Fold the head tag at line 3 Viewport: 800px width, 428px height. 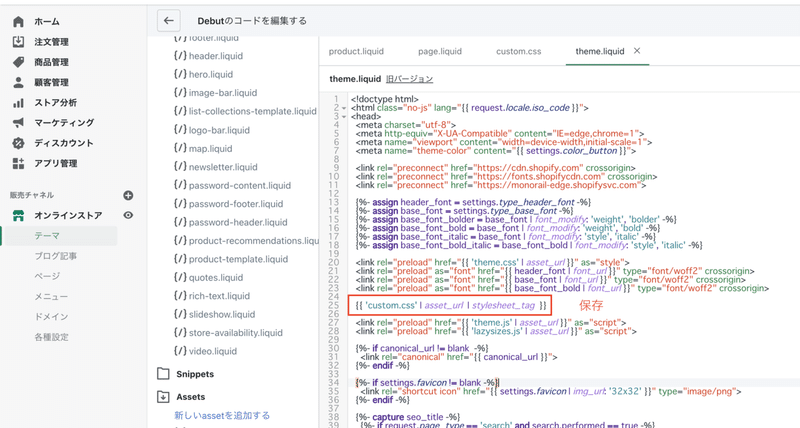(344, 117)
